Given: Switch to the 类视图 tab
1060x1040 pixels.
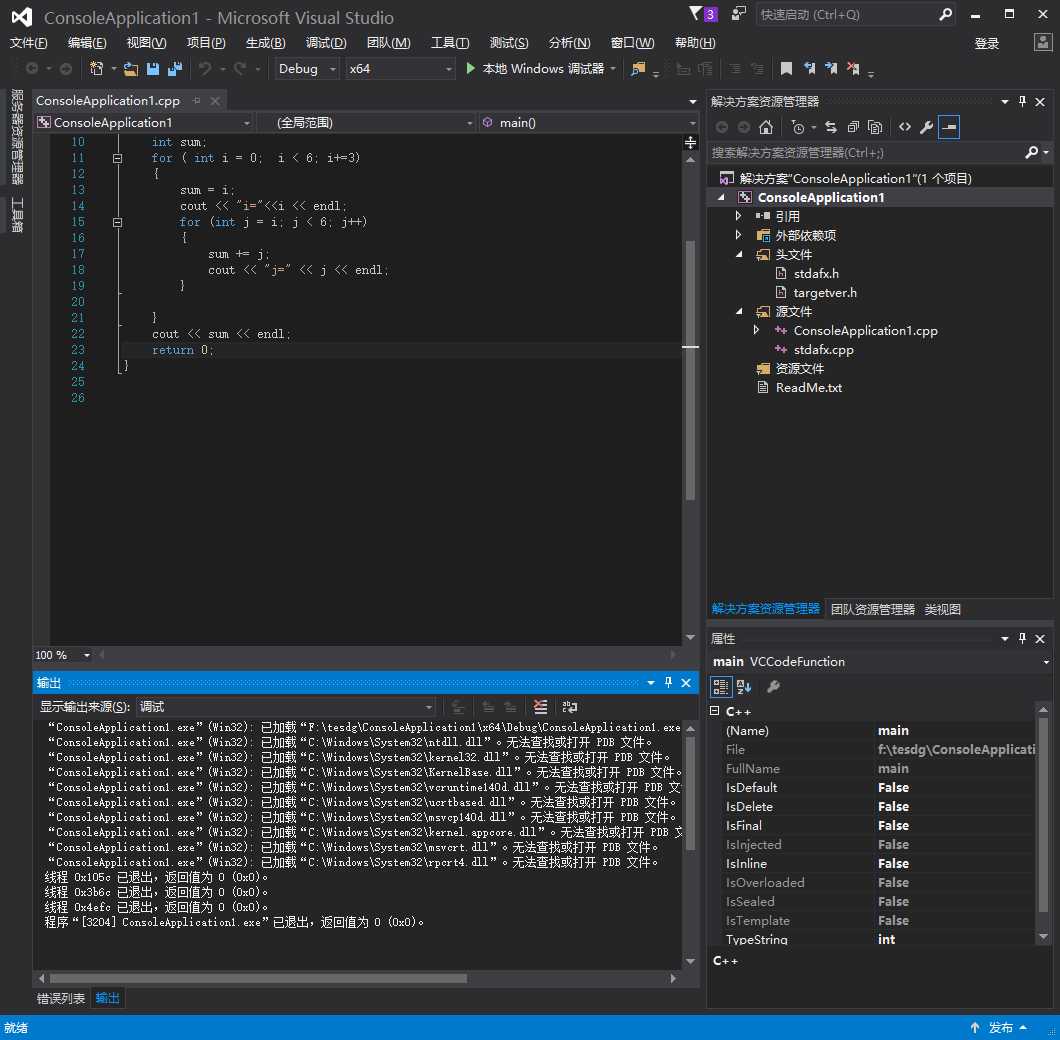Looking at the screenshot, I should click(x=942, y=609).
